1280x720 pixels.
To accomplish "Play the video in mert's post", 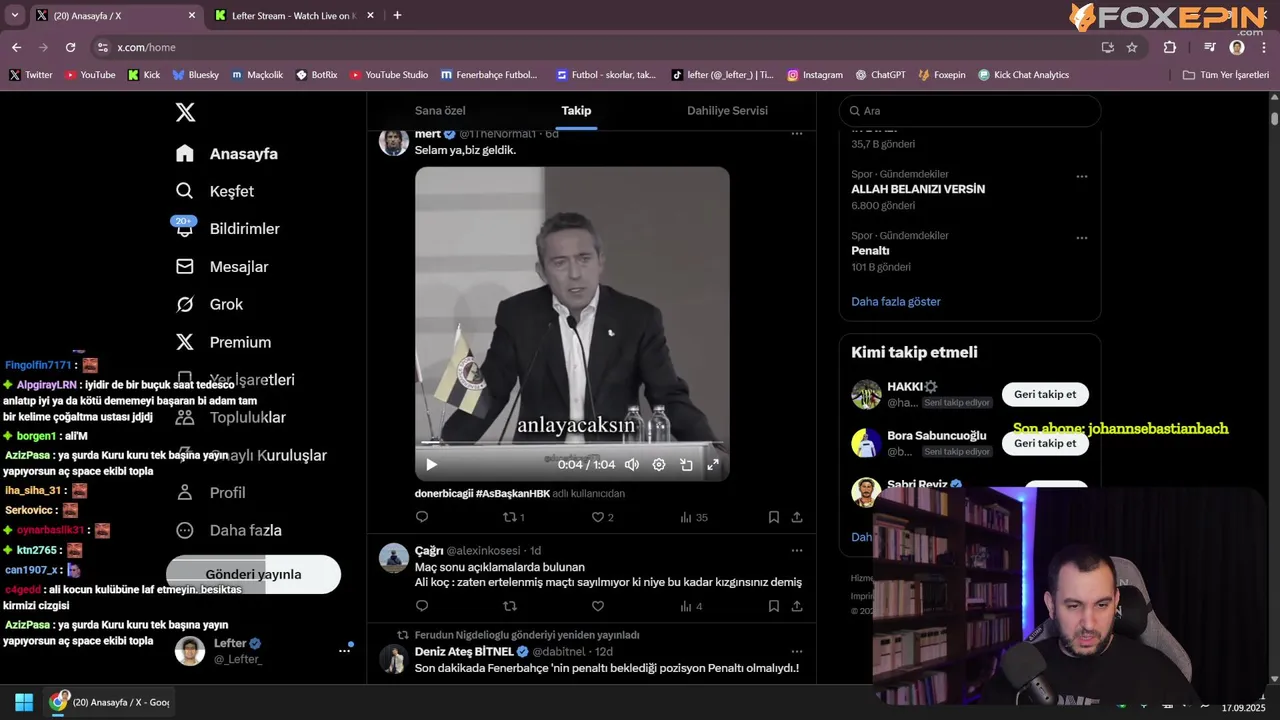I will coord(431,464).
